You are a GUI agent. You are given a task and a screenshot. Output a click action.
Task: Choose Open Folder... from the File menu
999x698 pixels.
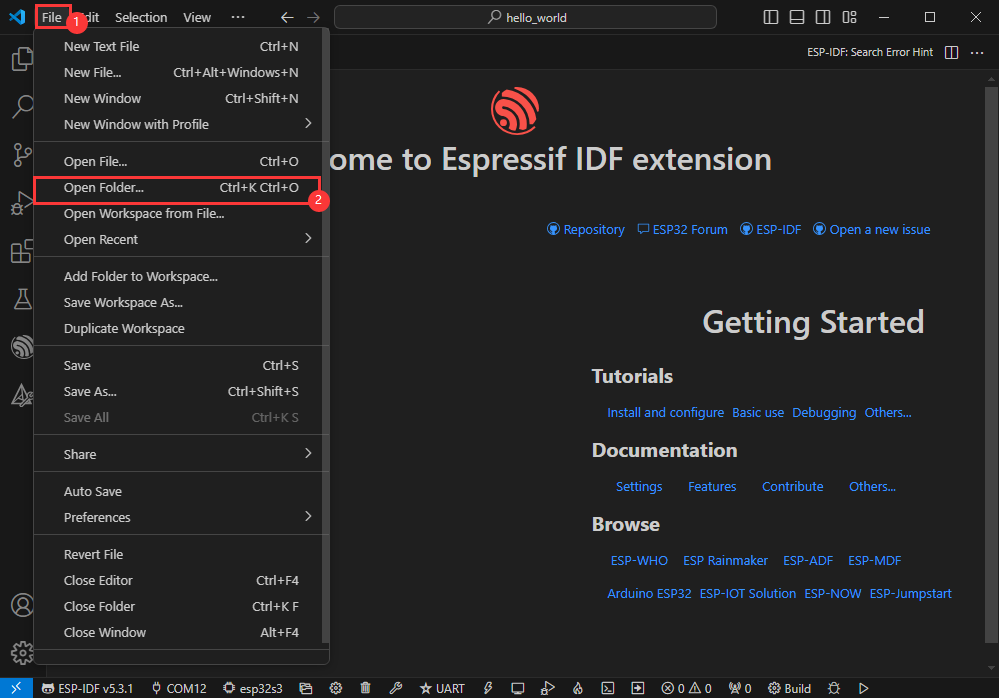coord(104,187)
